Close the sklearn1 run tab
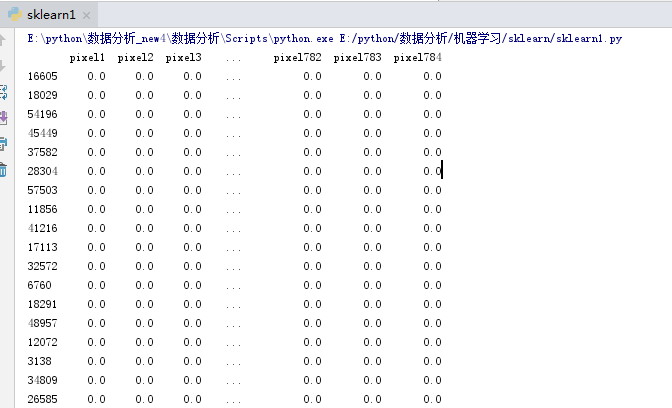The image size is (672, 408). tap(86, 15)
